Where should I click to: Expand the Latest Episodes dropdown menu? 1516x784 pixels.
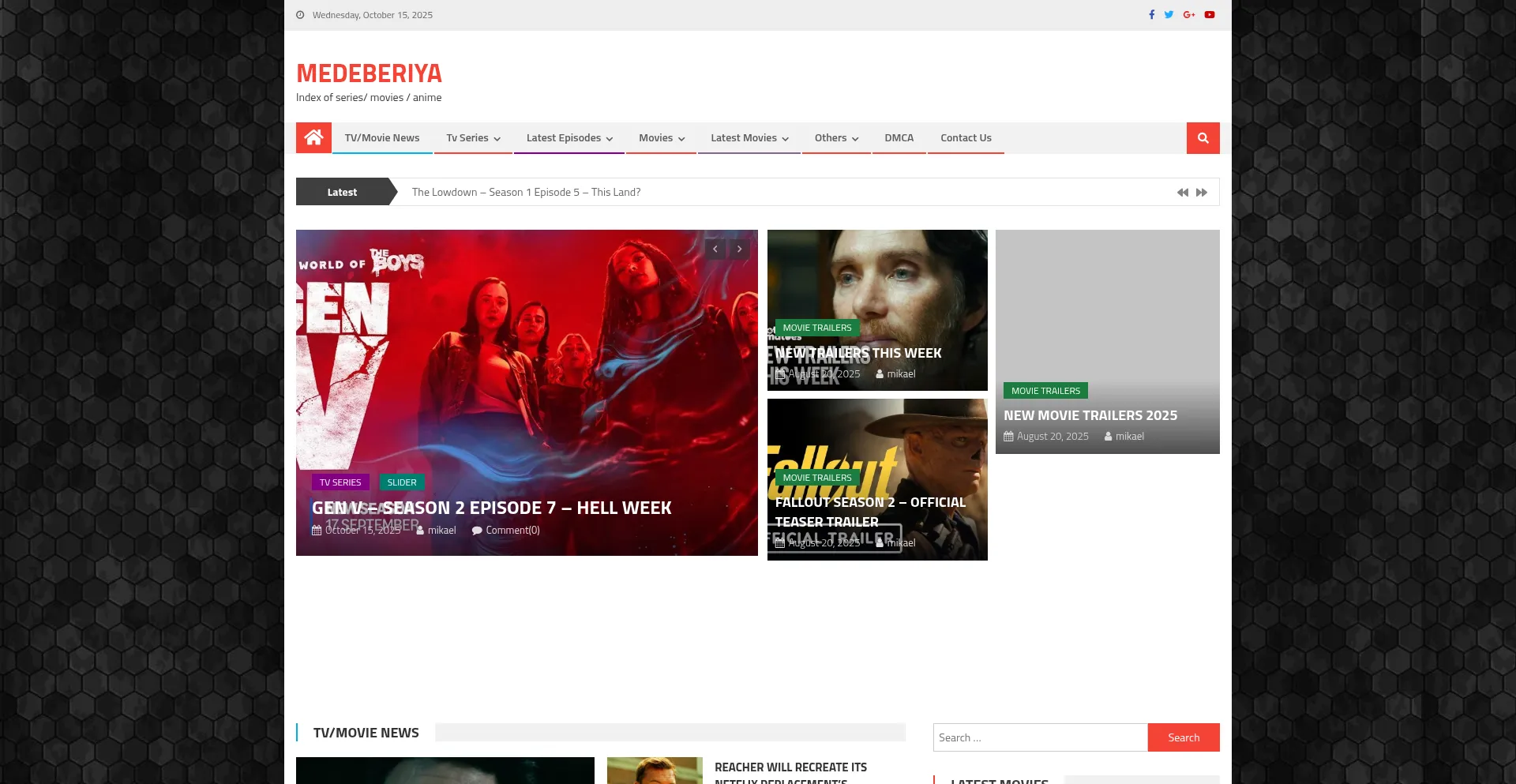[568, 138]
